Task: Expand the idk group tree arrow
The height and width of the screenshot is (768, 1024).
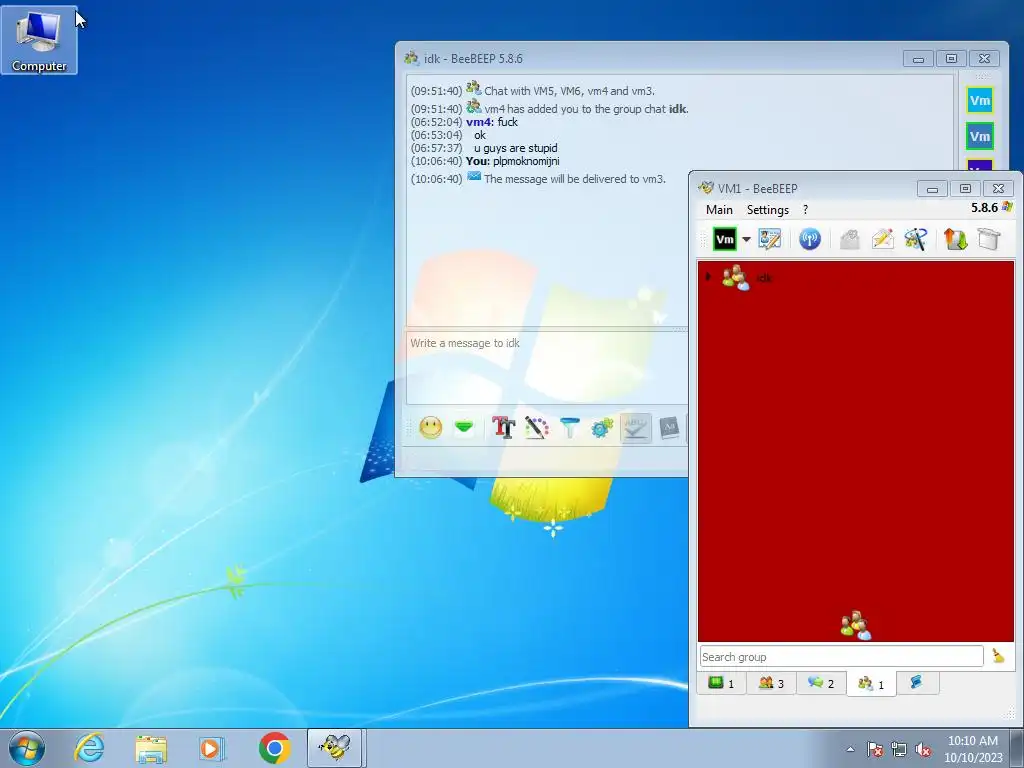Action: pyautogui.click(x=708, y=277)
